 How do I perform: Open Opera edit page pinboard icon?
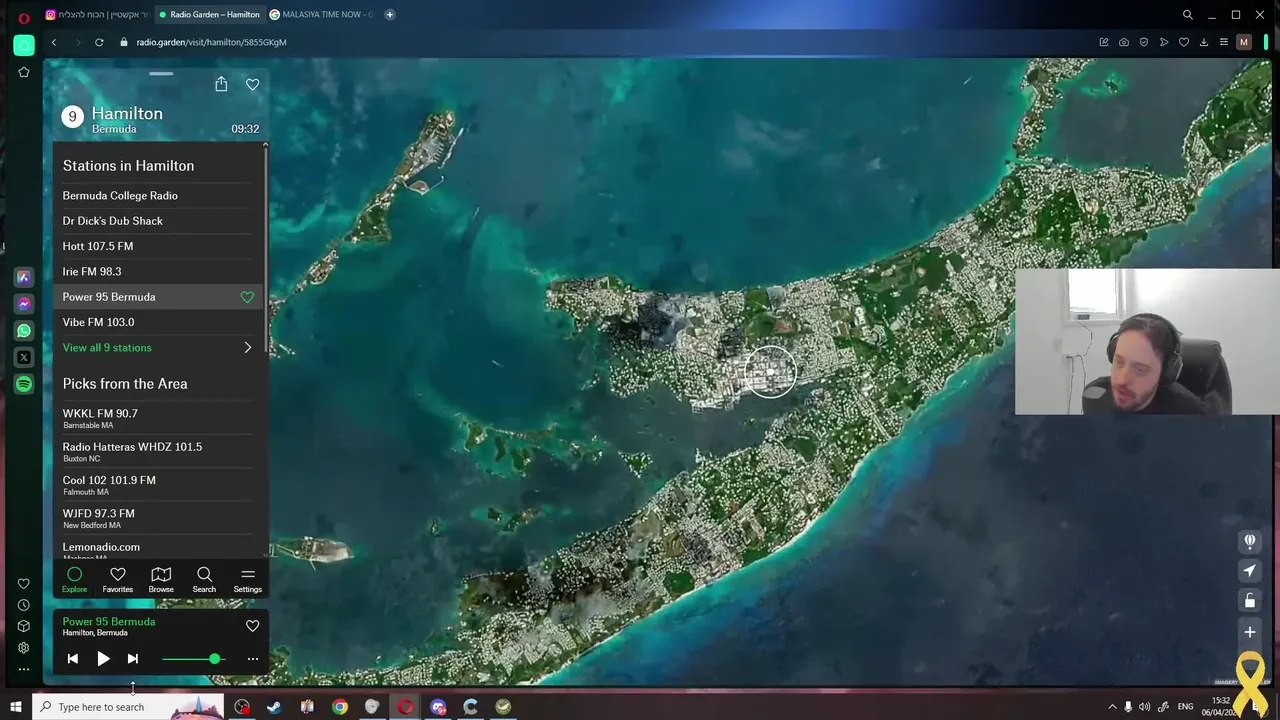click(x=1104, y=42)
